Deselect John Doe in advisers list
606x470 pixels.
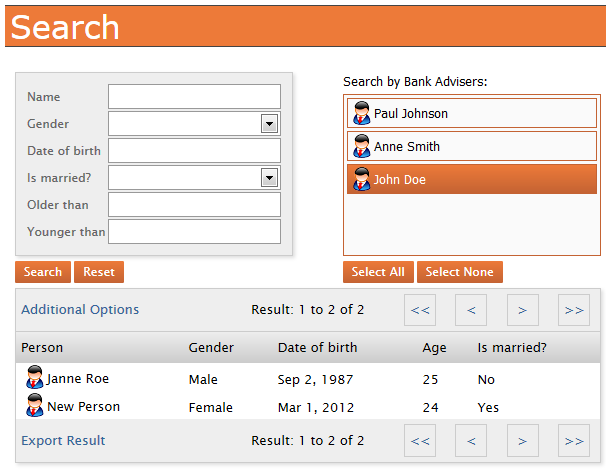click(471, 179)
